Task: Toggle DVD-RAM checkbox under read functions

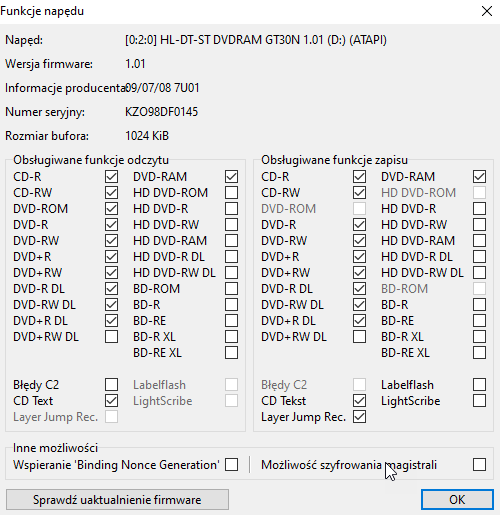Action: point(231,177)
